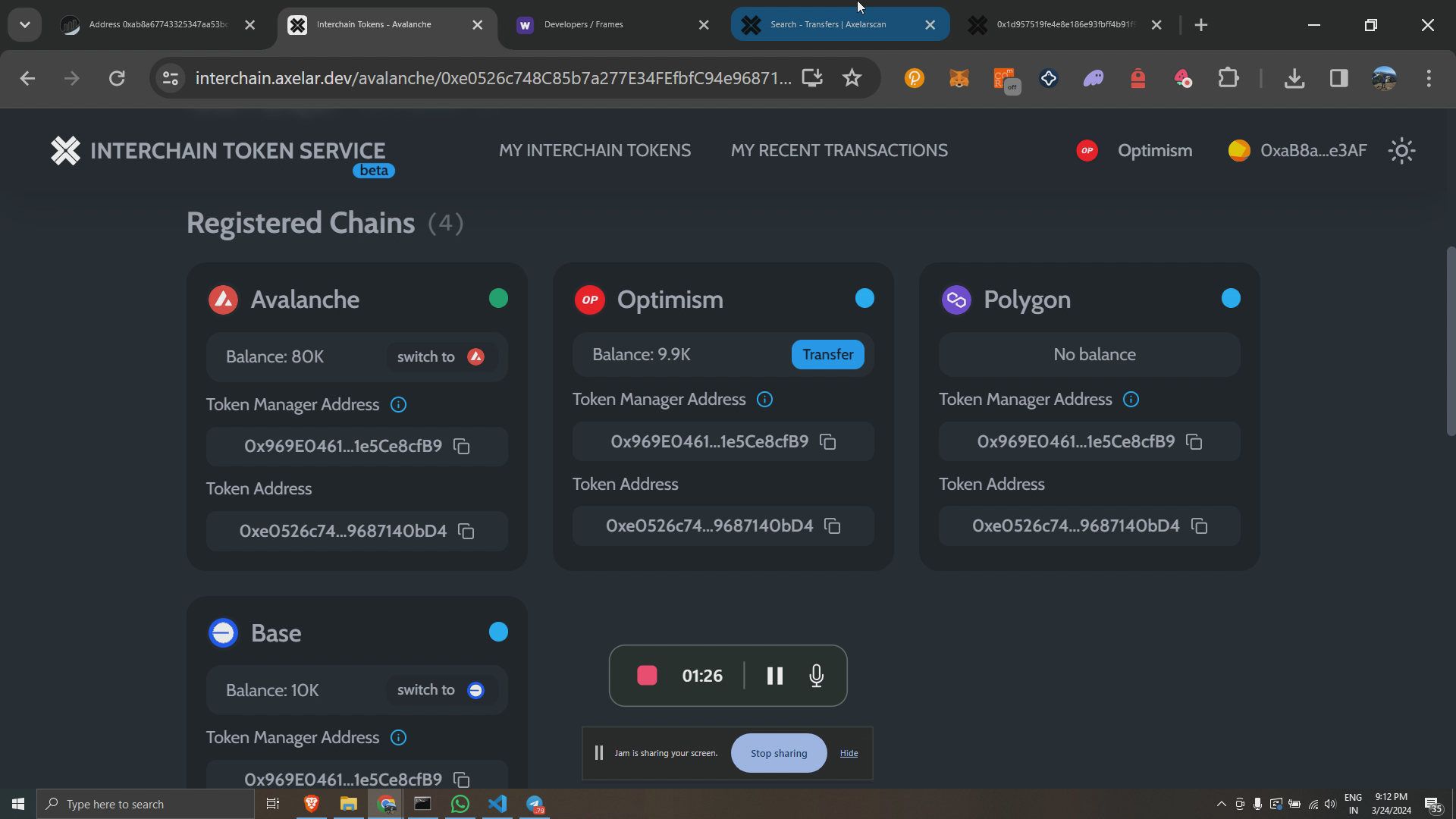View site information icon in address bar
This screenshot has width=1456, height=819.
coord(171,78)
